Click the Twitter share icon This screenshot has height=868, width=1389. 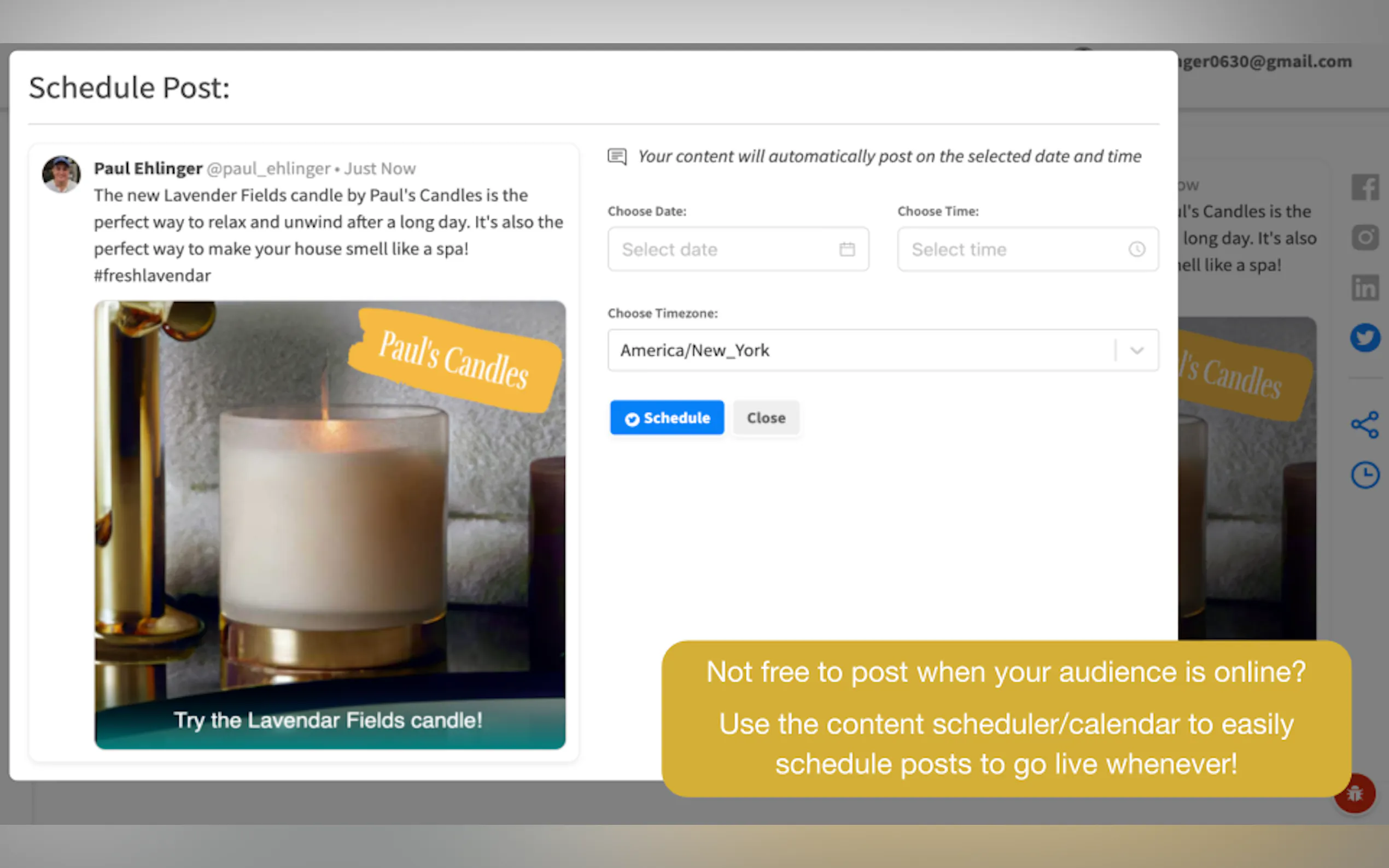(x=1365, y=338)
